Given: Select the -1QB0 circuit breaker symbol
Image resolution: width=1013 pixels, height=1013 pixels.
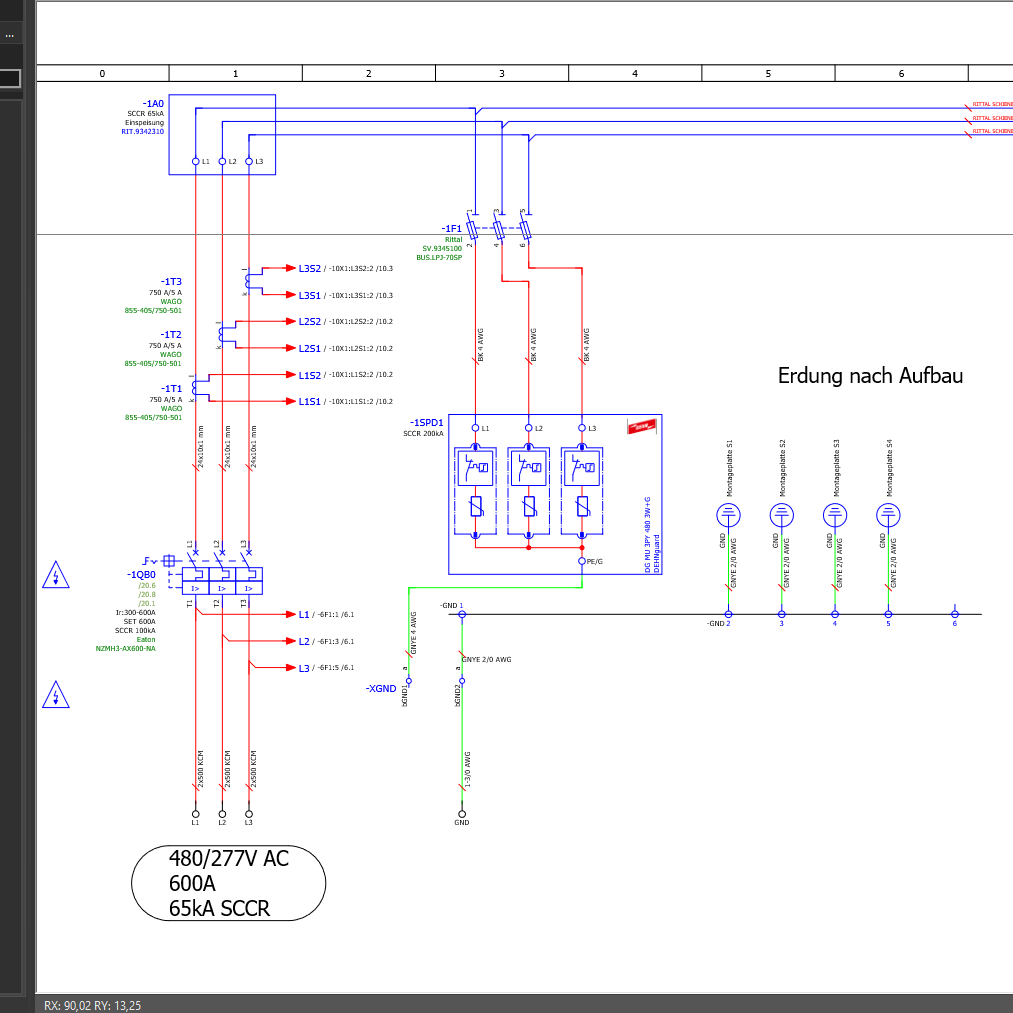Looking at the screenshot, I should (222, 578).
